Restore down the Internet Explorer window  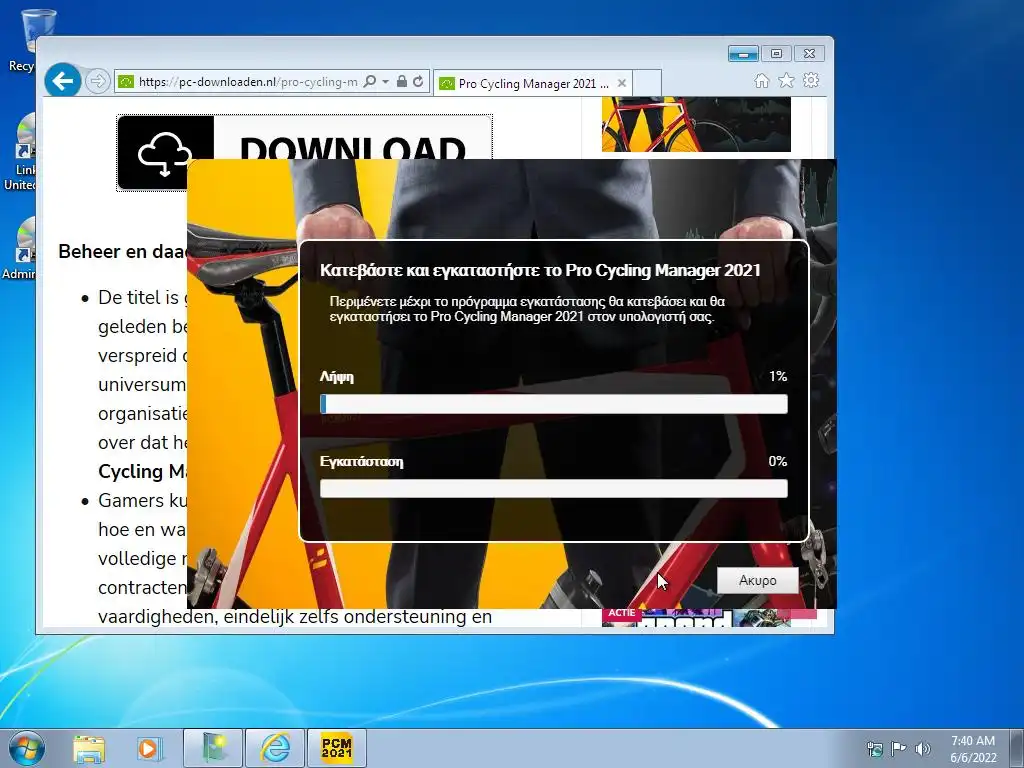click(x=776, y=54)
